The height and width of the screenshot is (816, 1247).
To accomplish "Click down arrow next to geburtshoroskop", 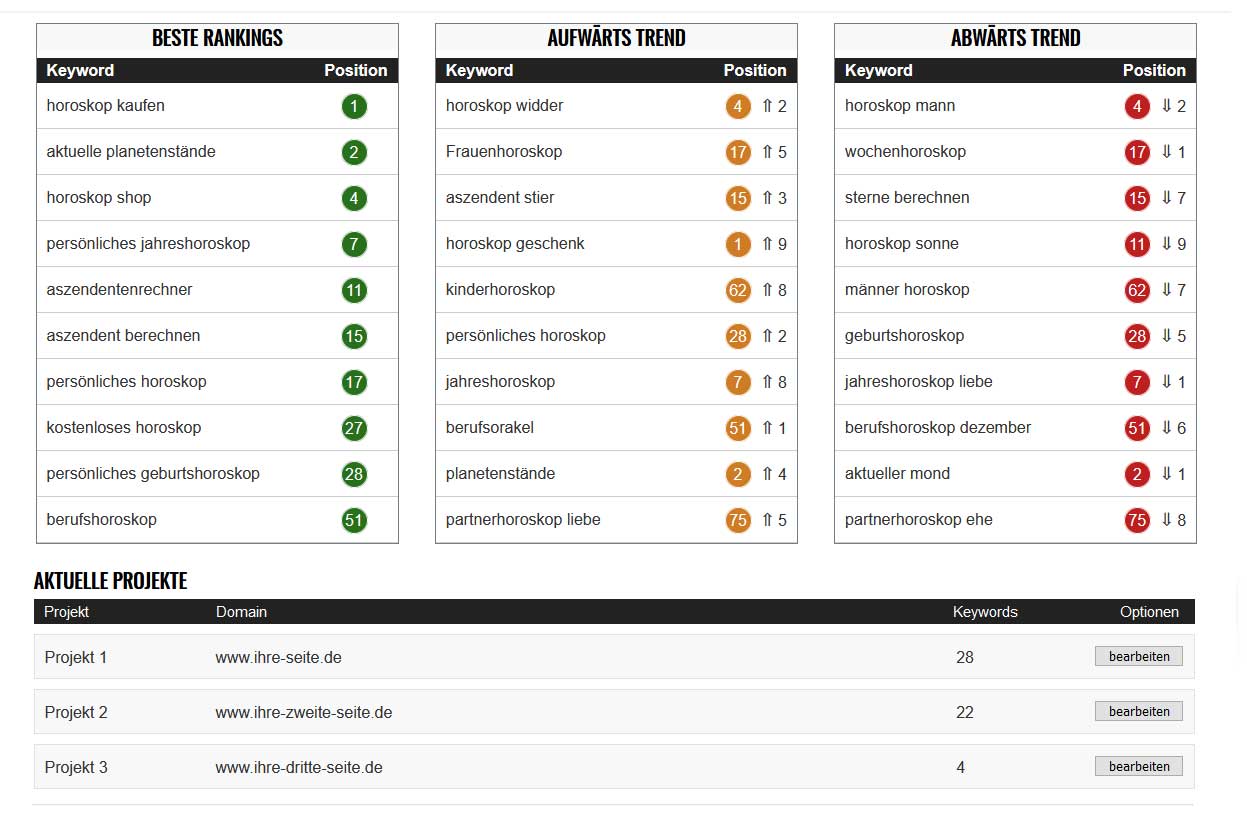I will click(x=1166, y=336).
